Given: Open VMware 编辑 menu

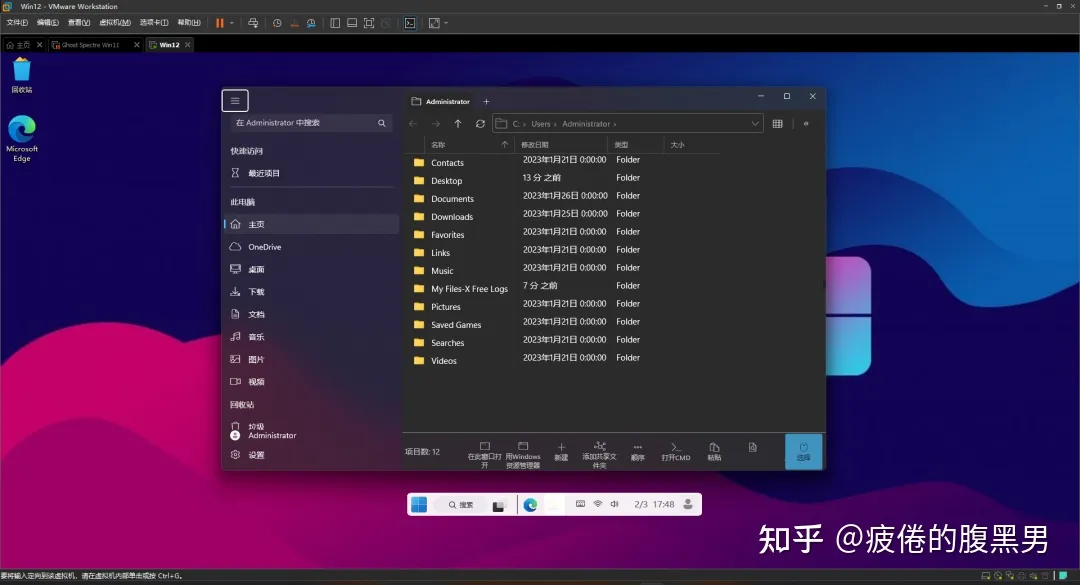Looking at the screenshot, I should 48,23.
